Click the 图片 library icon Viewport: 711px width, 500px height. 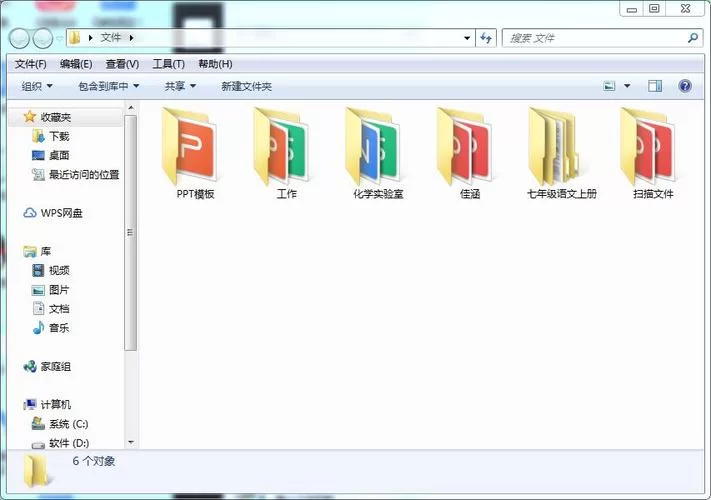click(x=39, y=290)
